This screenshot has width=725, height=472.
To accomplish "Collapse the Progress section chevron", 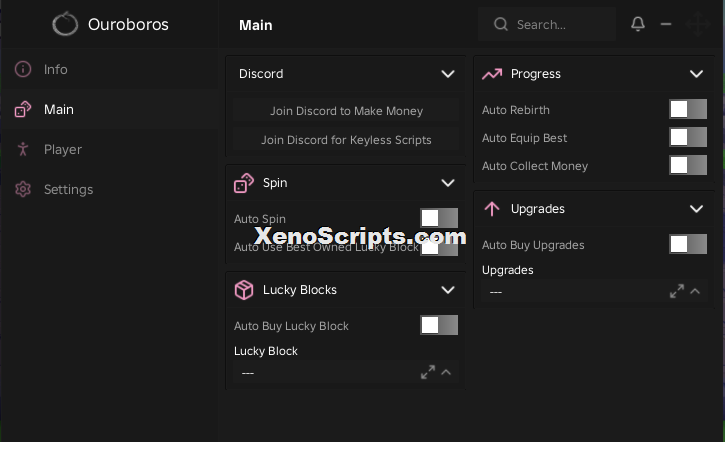I will [696, 74].
